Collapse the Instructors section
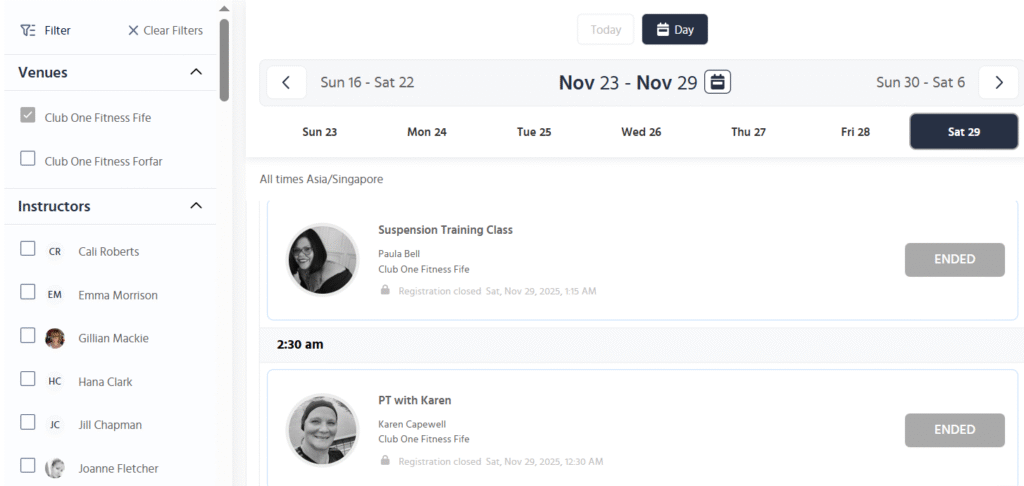1024x486 pixels. 196,206
